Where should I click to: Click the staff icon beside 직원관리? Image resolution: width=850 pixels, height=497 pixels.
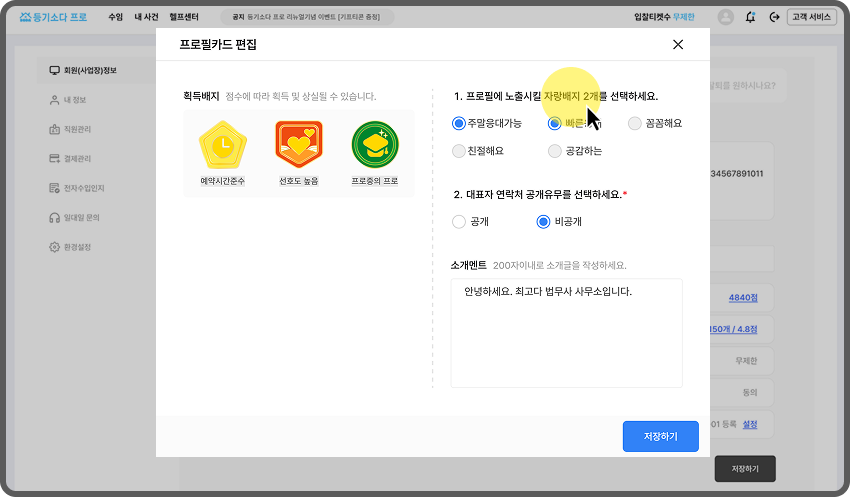click(x=54, y=129)
